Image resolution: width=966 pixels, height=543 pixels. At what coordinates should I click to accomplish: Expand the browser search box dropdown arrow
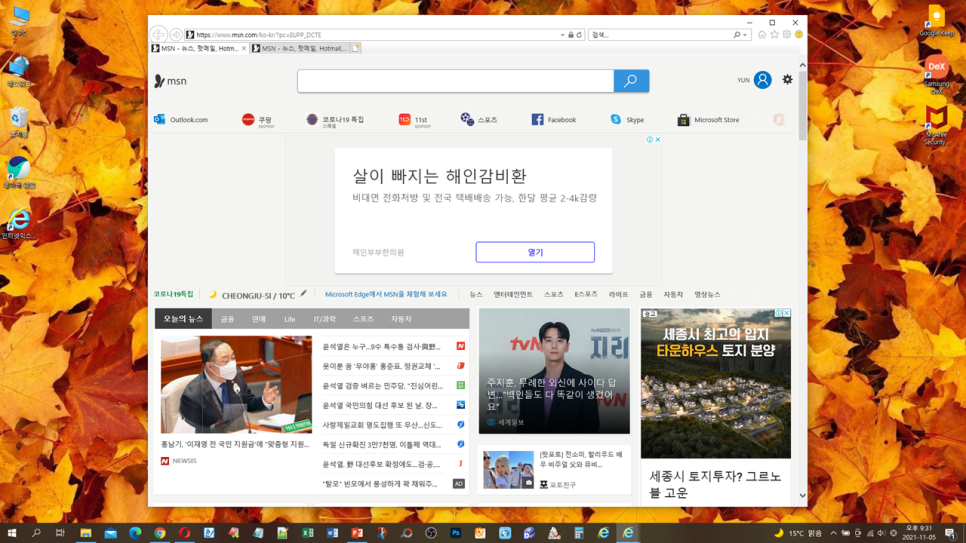tap(745, 35)
